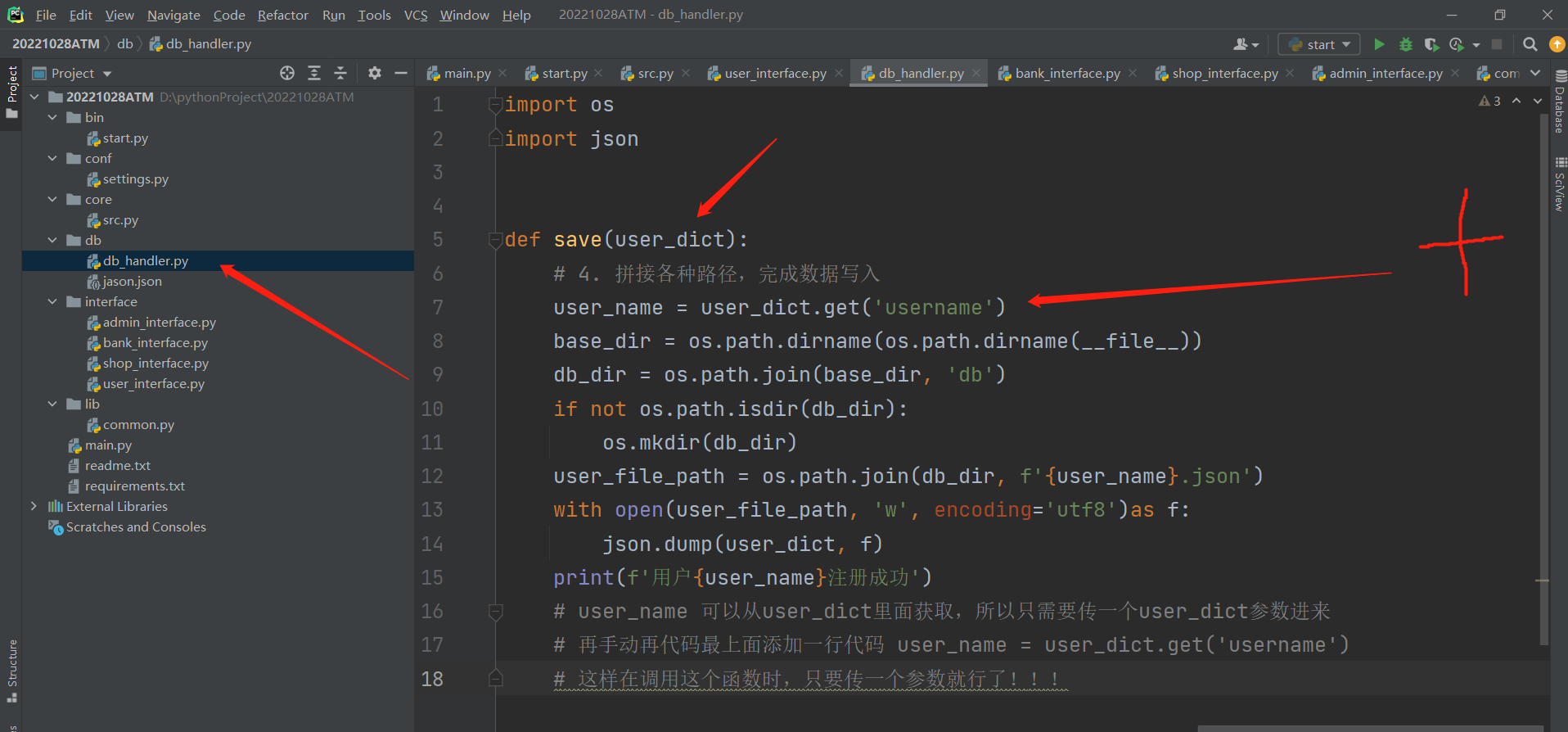Click line number 12 in the gutter

pyautogui.click(x=432, y=477)
